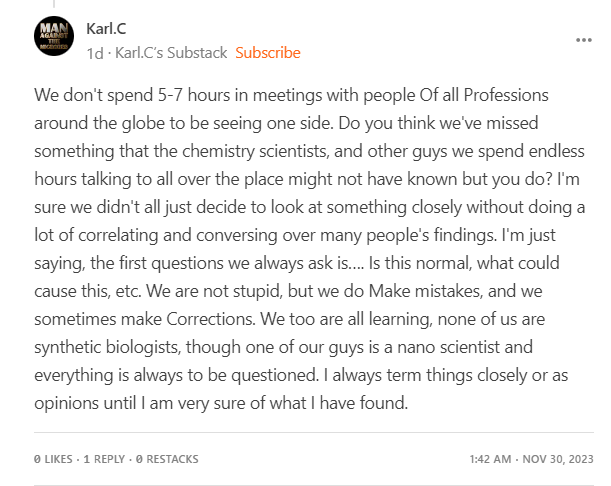Image resolution: width=611 pixels, height=486 pixels.
Task: Click the 1d relative timestamp
Action: (x=94, y=52)
